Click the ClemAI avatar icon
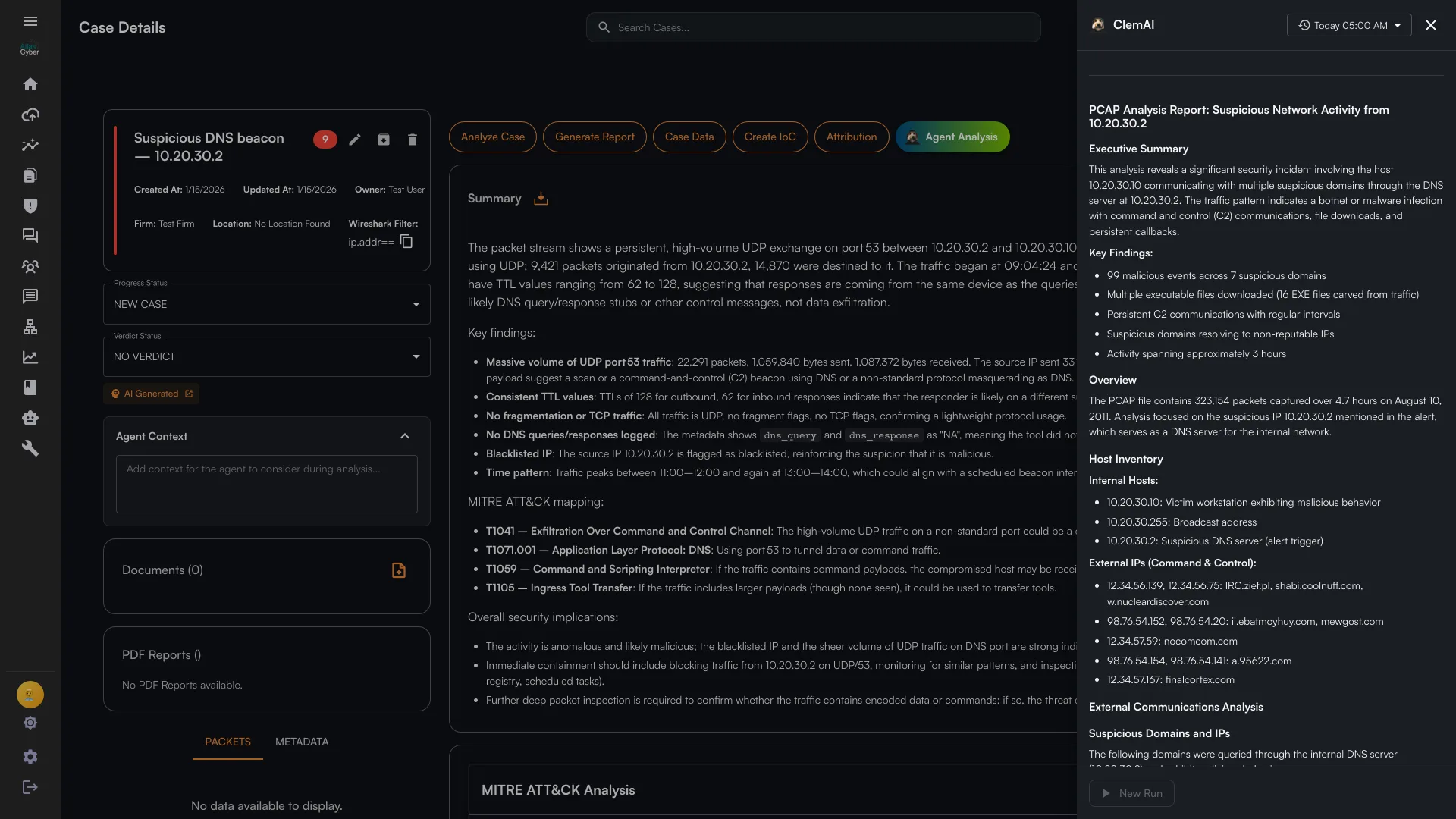1456x819 pixels. click(1098, 25)
